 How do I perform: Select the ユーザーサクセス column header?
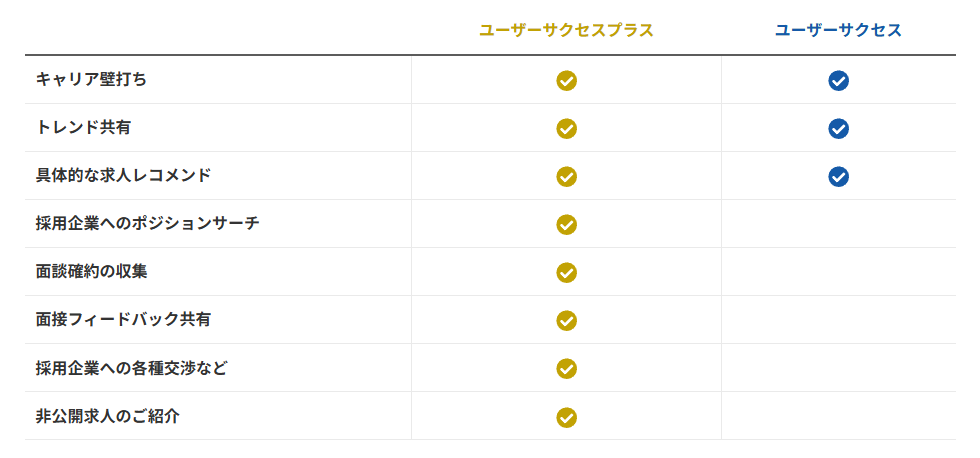coord(838,31)
